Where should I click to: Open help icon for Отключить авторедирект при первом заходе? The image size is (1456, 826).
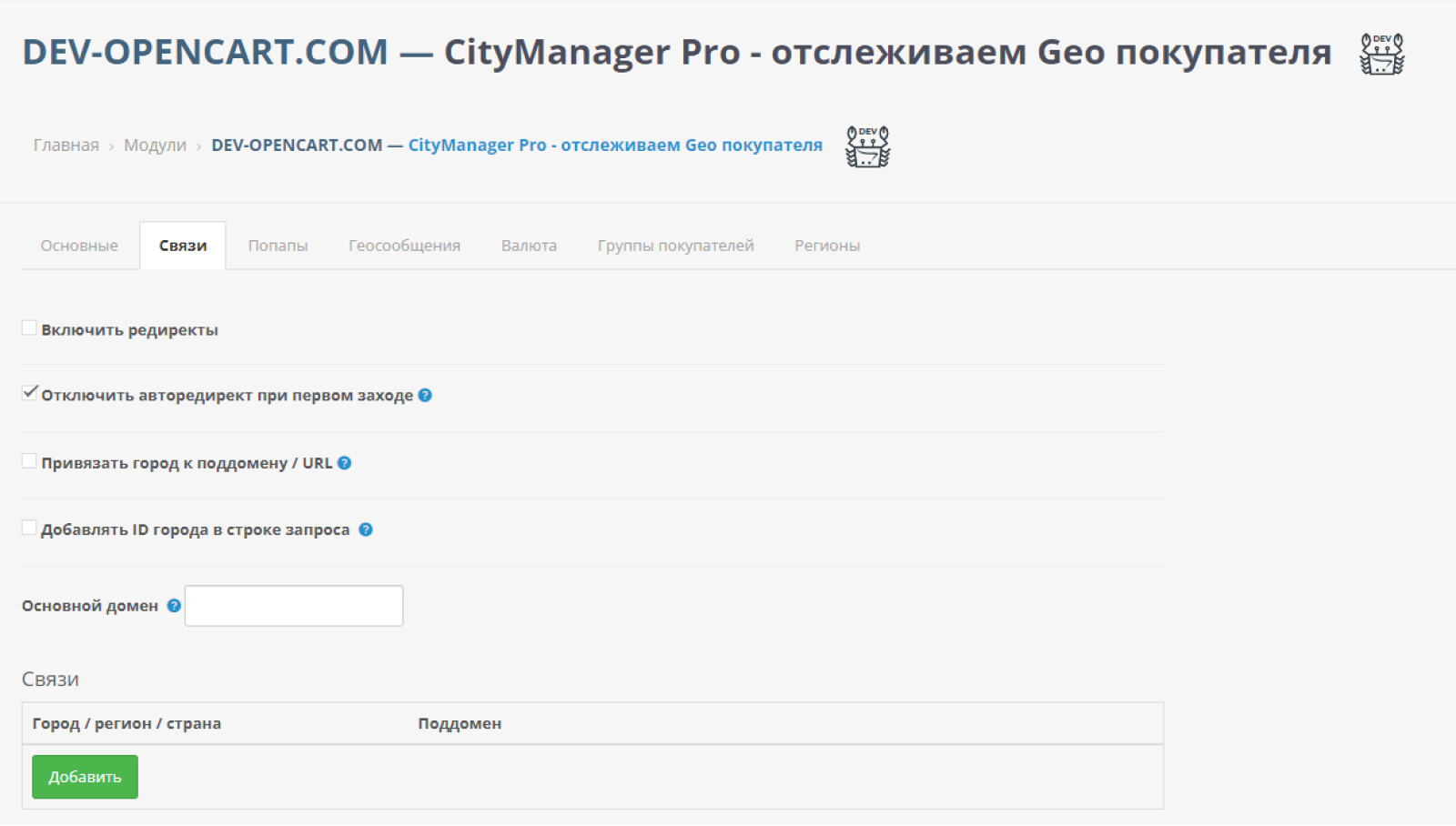click(425, 395)
